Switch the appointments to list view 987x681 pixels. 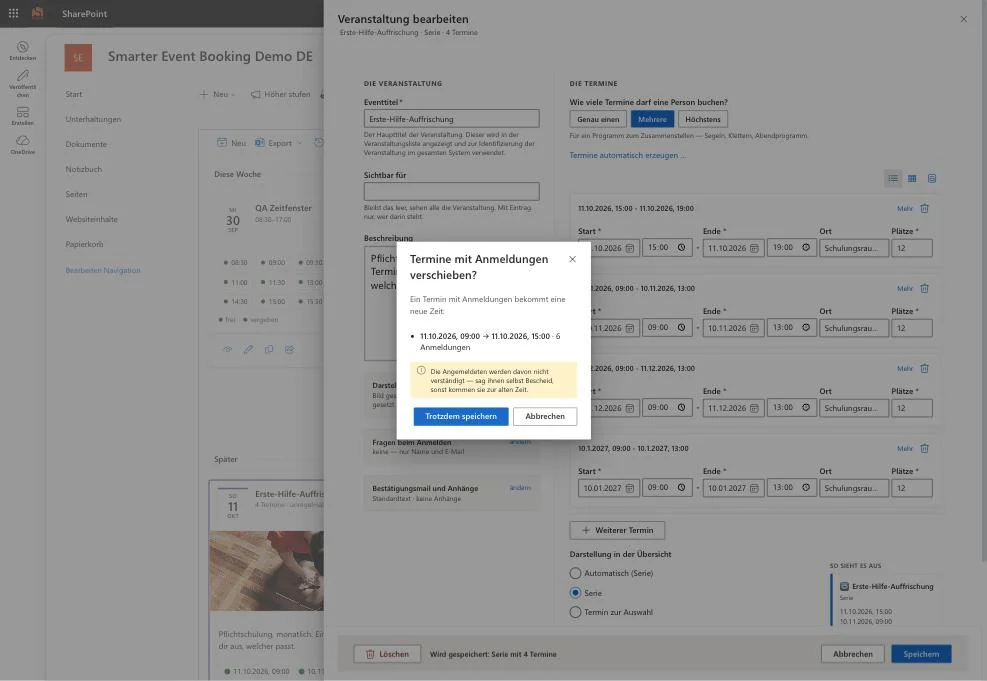[893, 179]
